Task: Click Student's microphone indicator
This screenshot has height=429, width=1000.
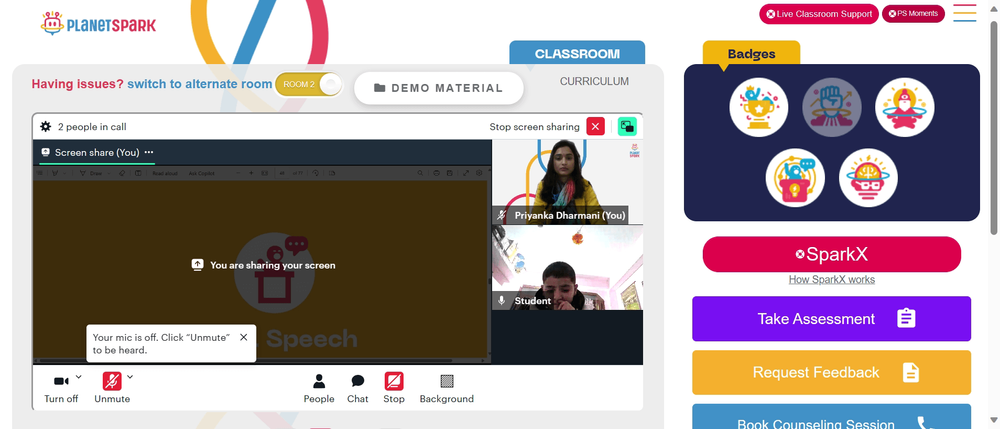Action: (x=502, y=301)
